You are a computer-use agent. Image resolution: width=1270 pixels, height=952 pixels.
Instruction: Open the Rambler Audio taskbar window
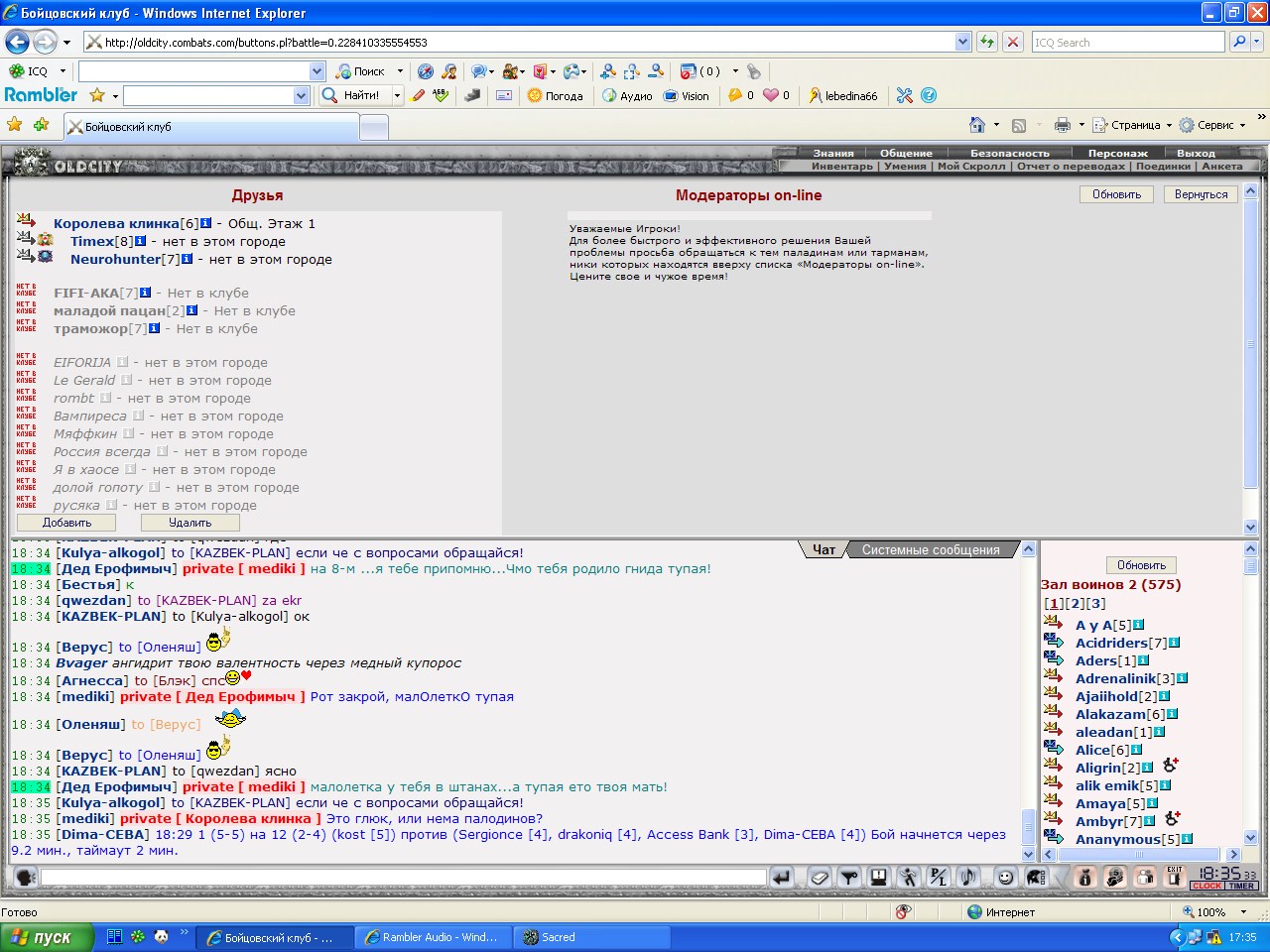[x=433, y=937]
